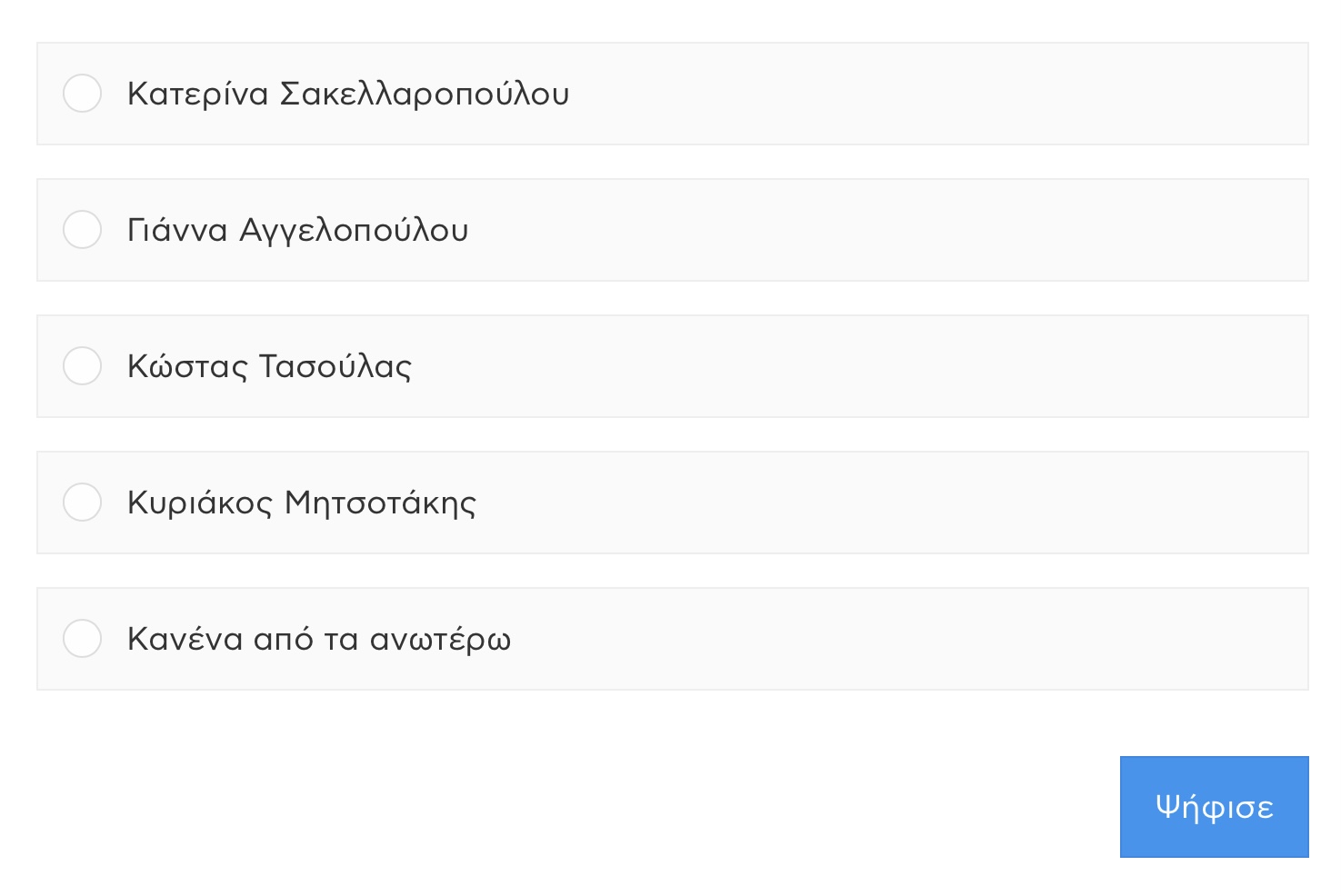Viewport: 1341px width, 896px height.
Task: Choose the third poll option row
Action: pos(673,366)
